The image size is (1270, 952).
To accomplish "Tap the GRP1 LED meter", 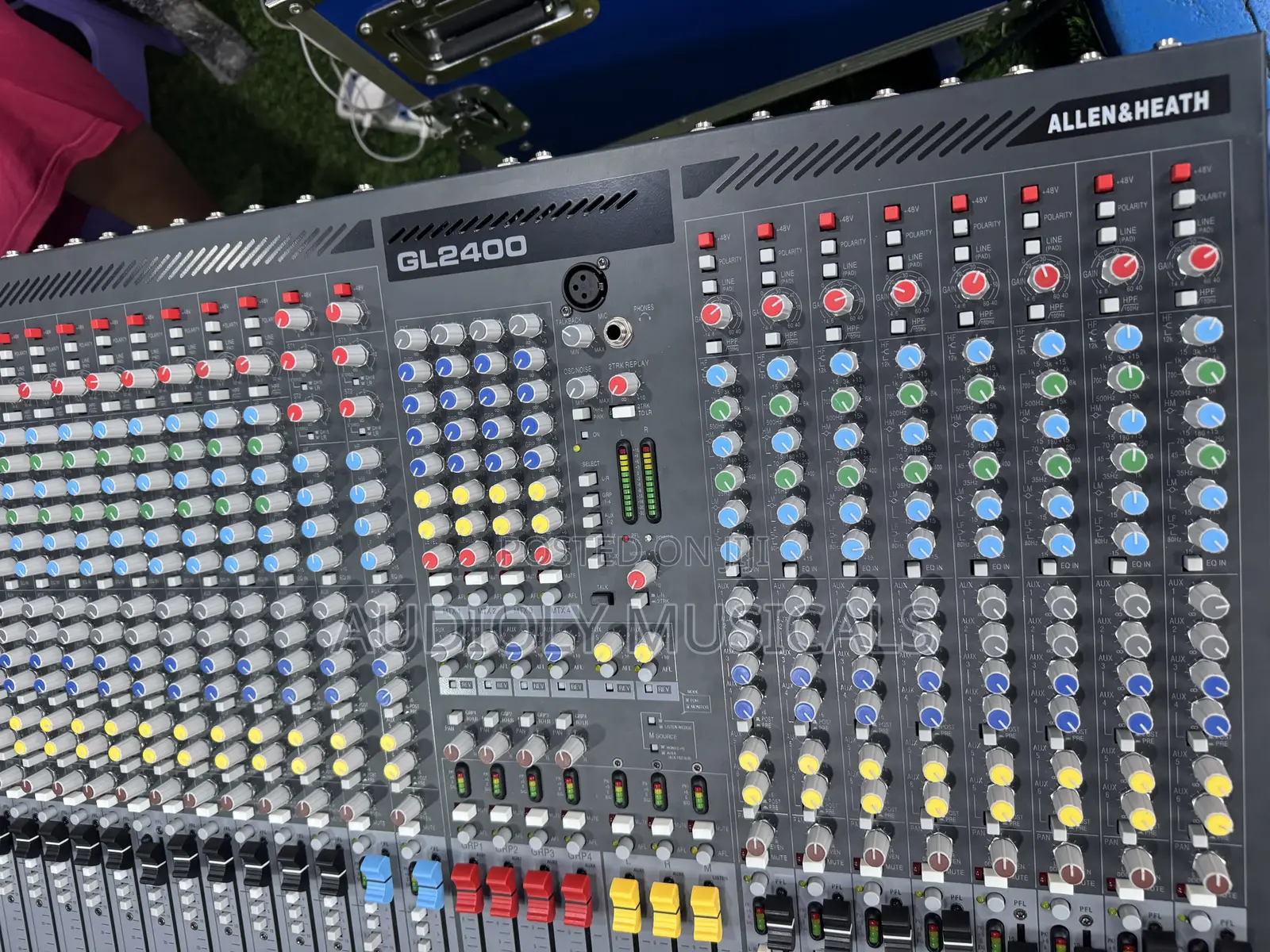I will click(x=462, y=780).
